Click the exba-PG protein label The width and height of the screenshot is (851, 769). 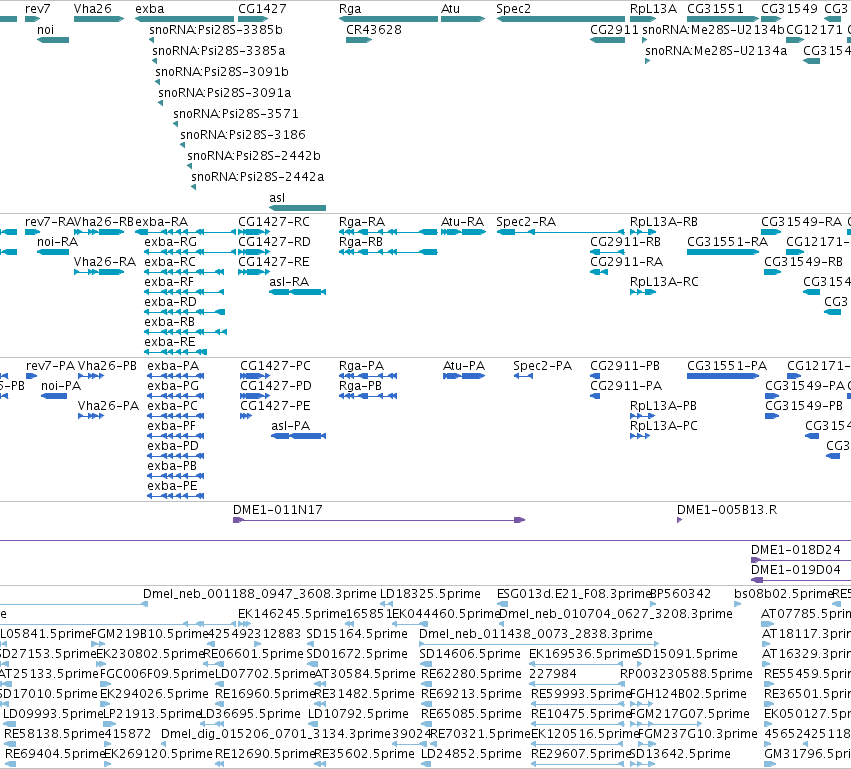tap(173, 386)
